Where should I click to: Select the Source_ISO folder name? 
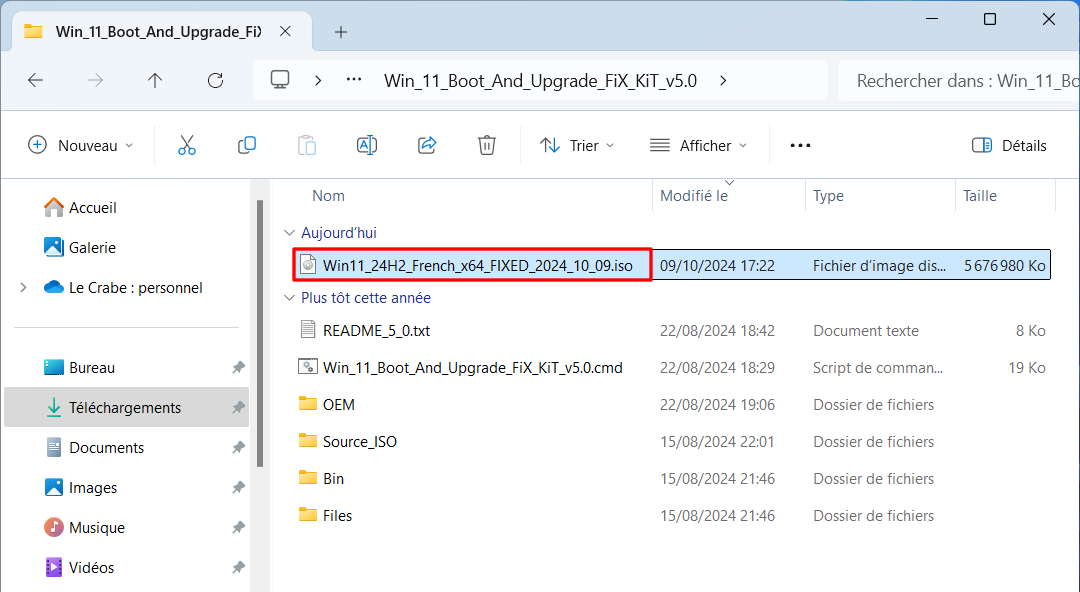[x=360, y=441]
